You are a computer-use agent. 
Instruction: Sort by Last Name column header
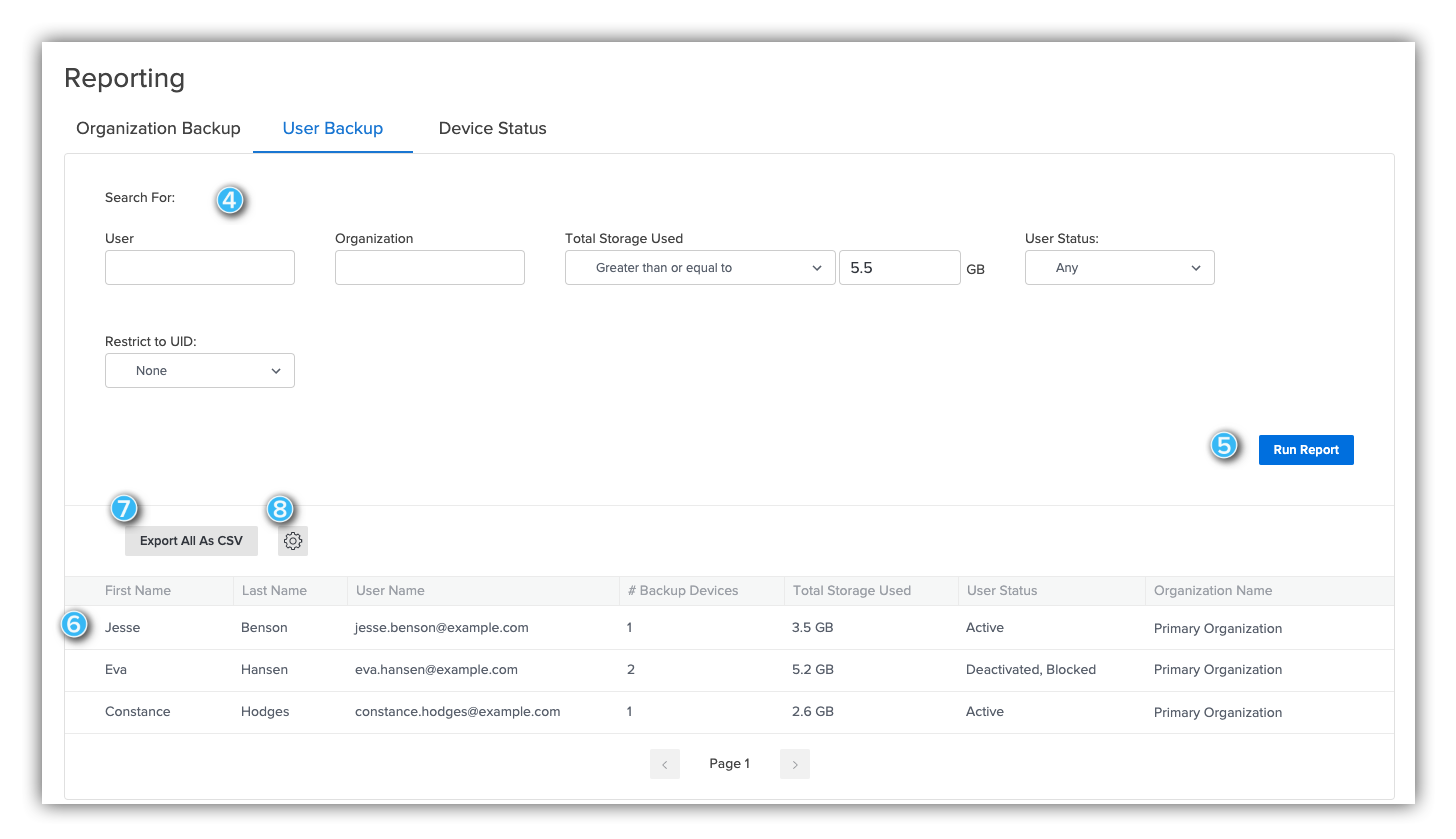[274, 591]
